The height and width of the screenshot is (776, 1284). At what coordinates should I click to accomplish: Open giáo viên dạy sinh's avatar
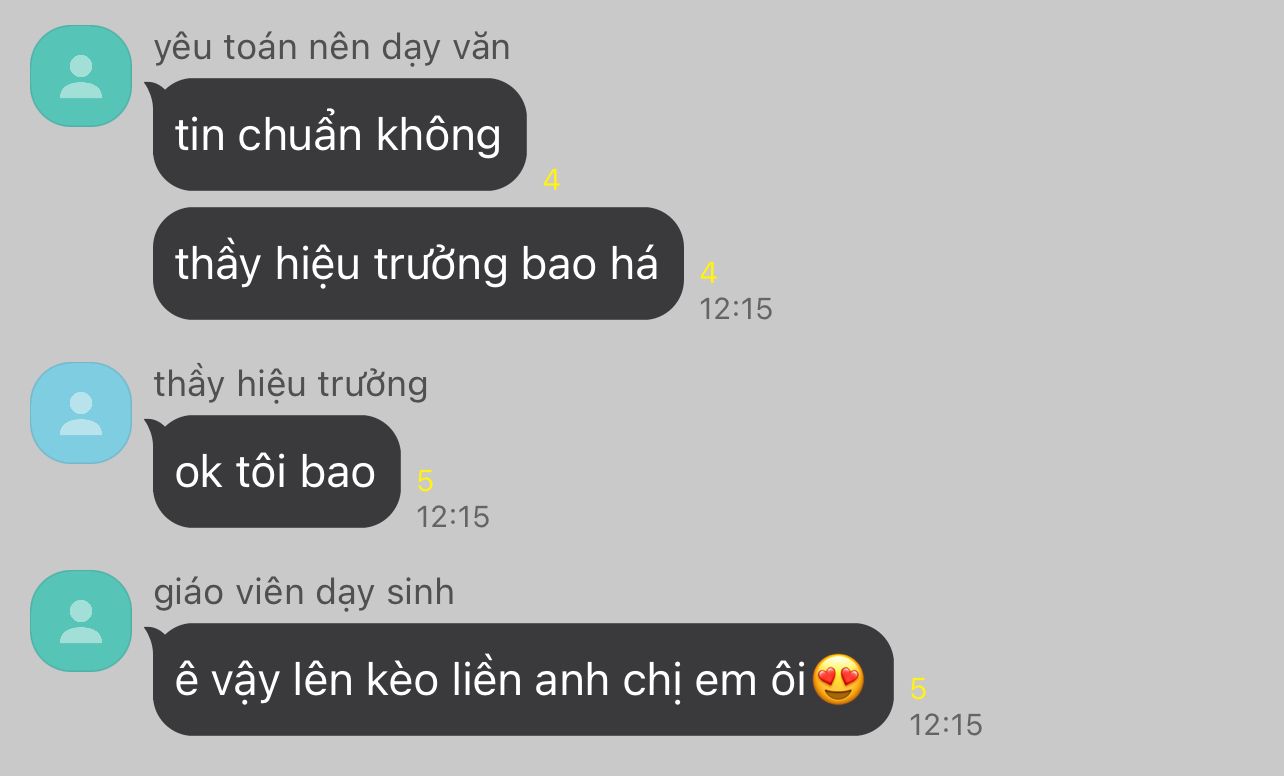pos(81,621)
